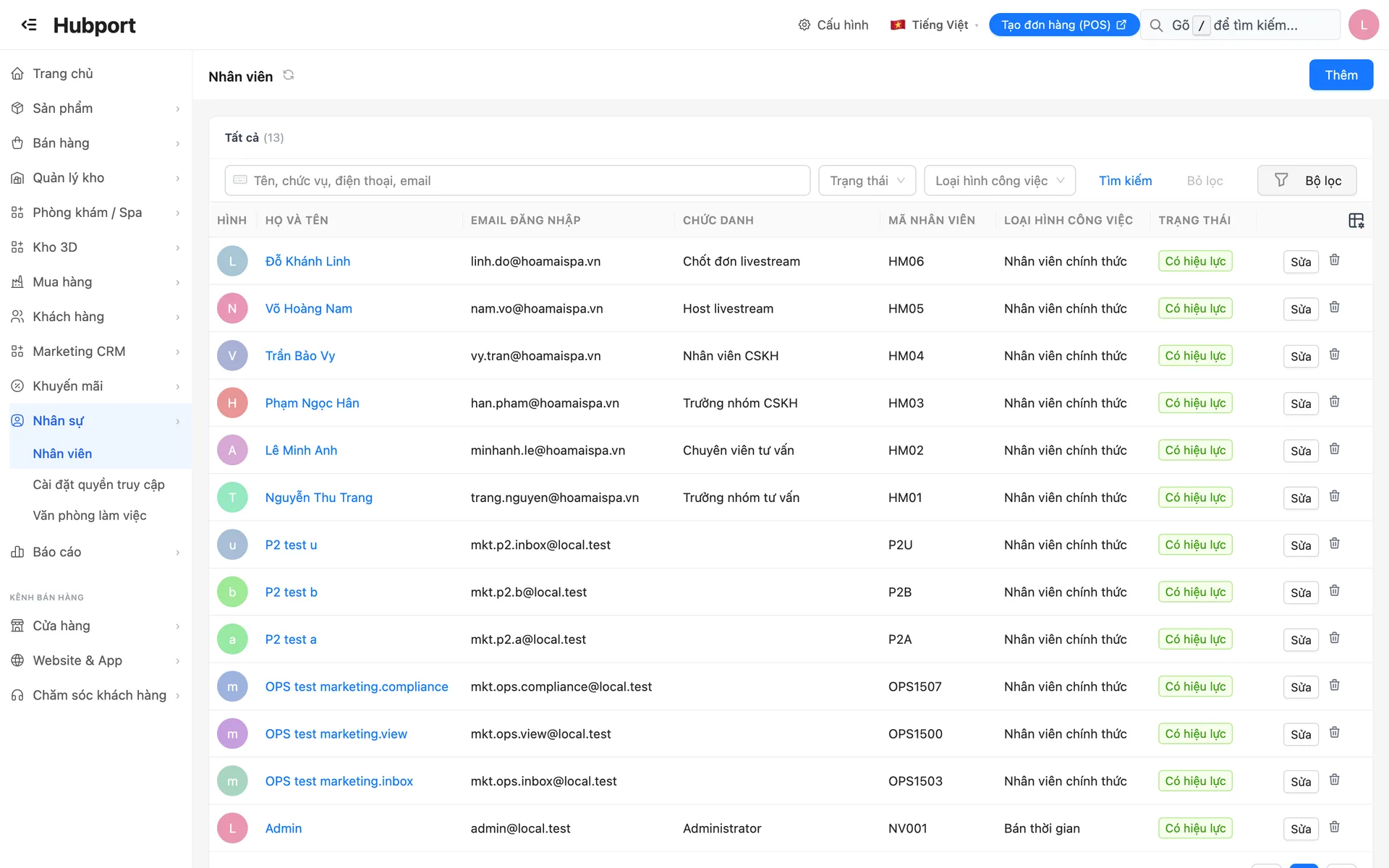The width and height of the screenshot is (1389, 868).
Task: Open Văn phòng làm việc submenu item
Action: pos(90,516)
